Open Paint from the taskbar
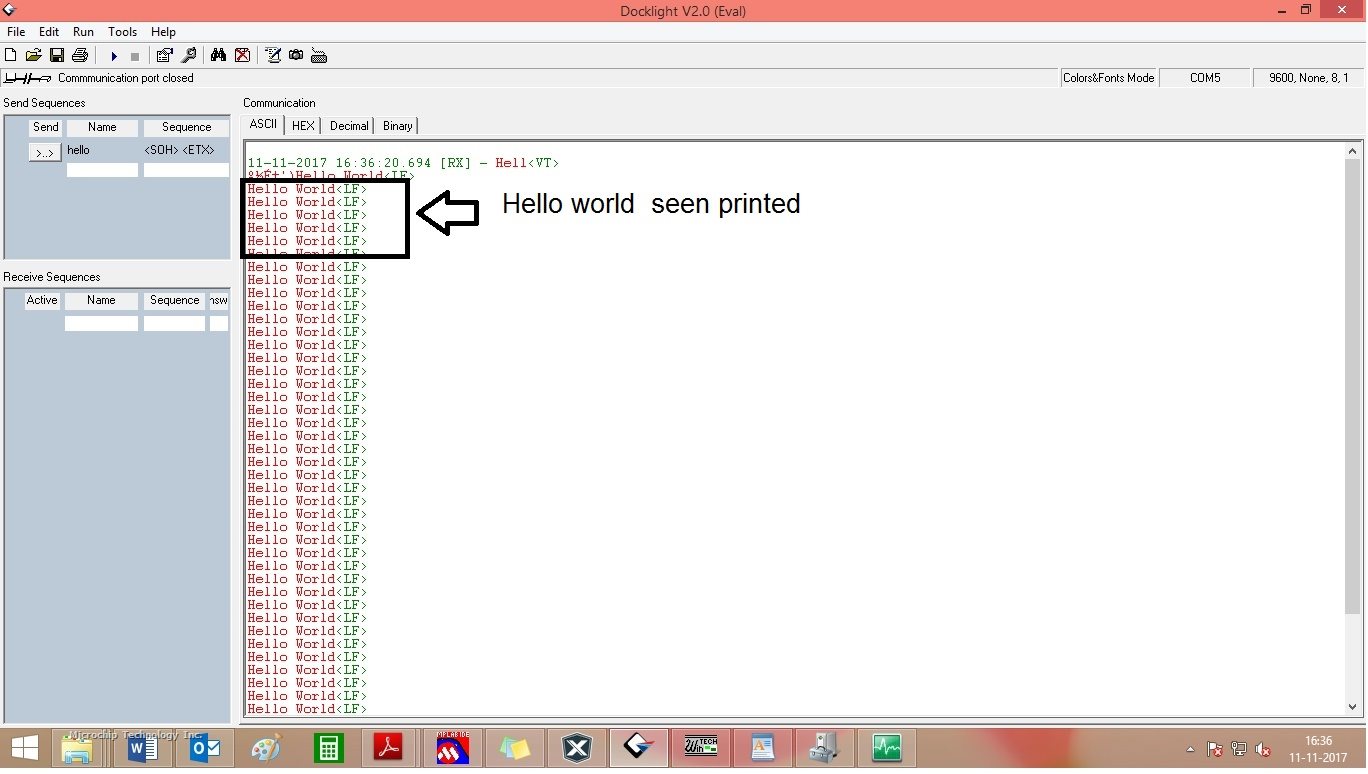1368x774 pixels. coord(266,748)
